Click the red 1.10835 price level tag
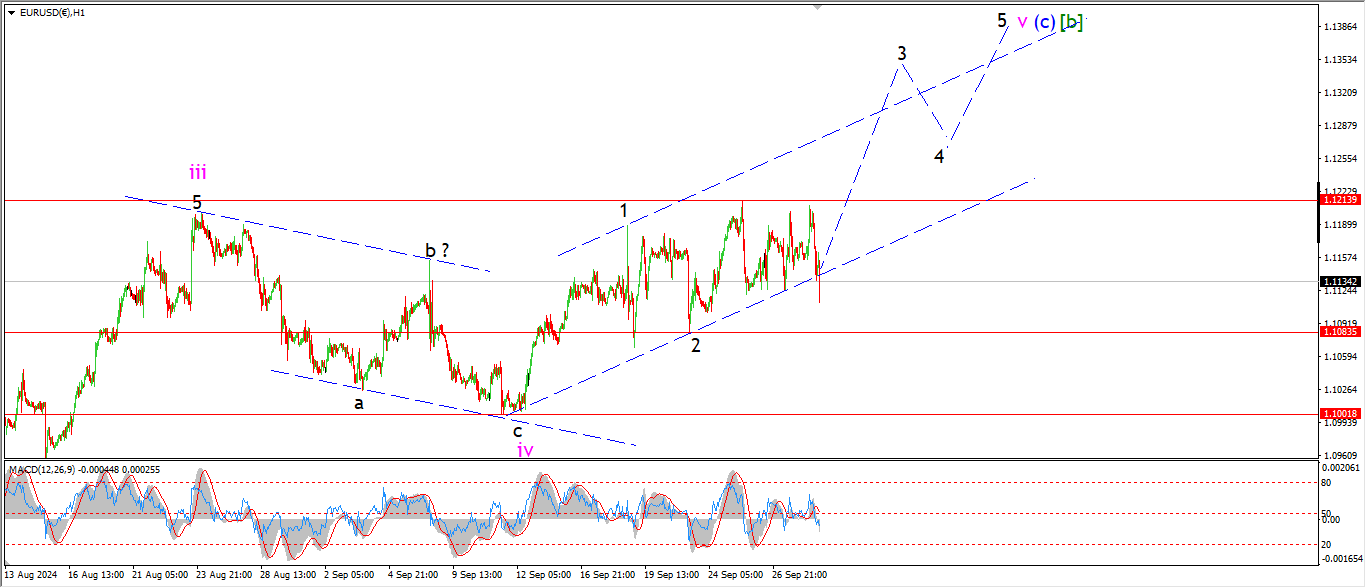This screenshot has height=588, width=1366. (1339, 331)
